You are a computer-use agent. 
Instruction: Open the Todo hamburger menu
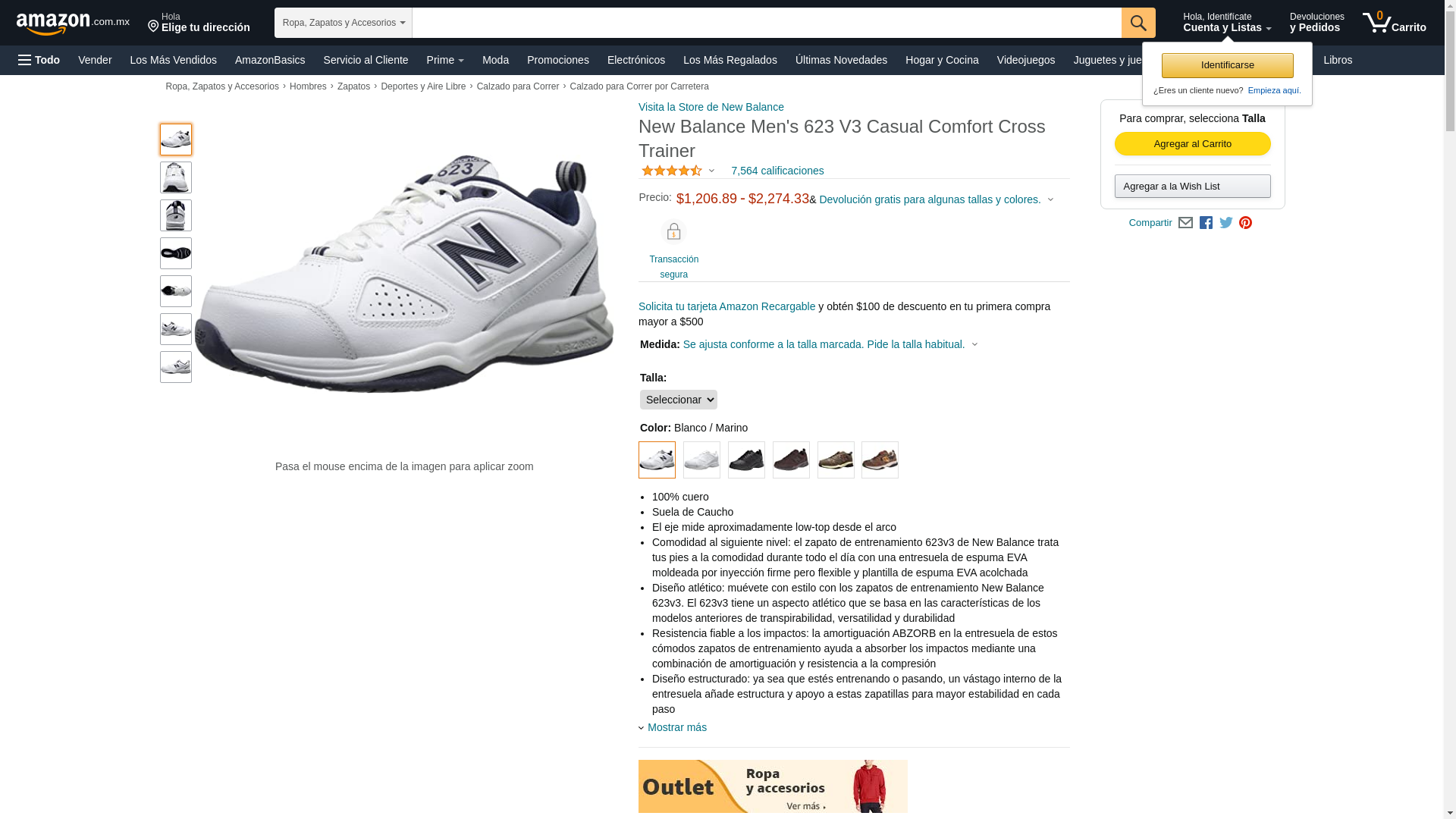[x=39, y=60]
